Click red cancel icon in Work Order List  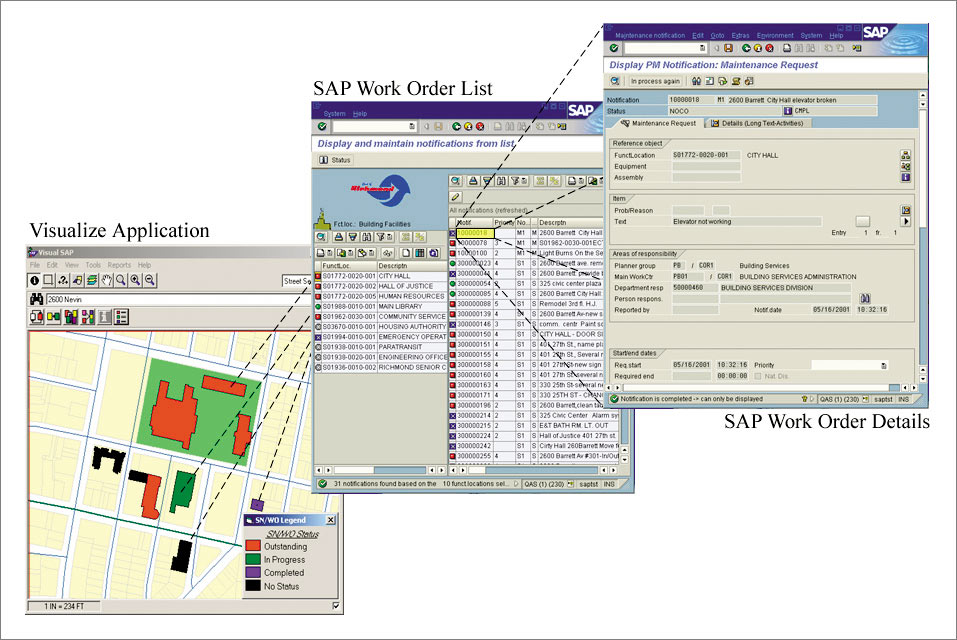tap(480, 126)
